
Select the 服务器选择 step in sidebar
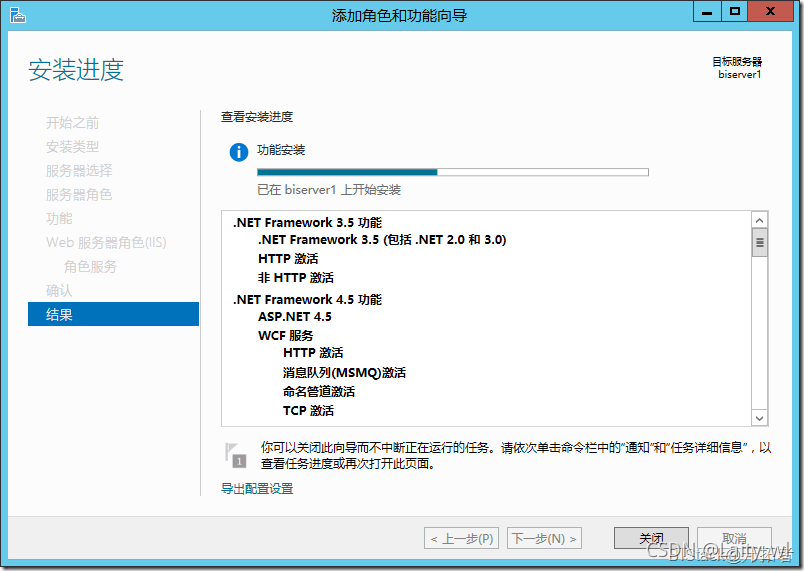point(78,171)
